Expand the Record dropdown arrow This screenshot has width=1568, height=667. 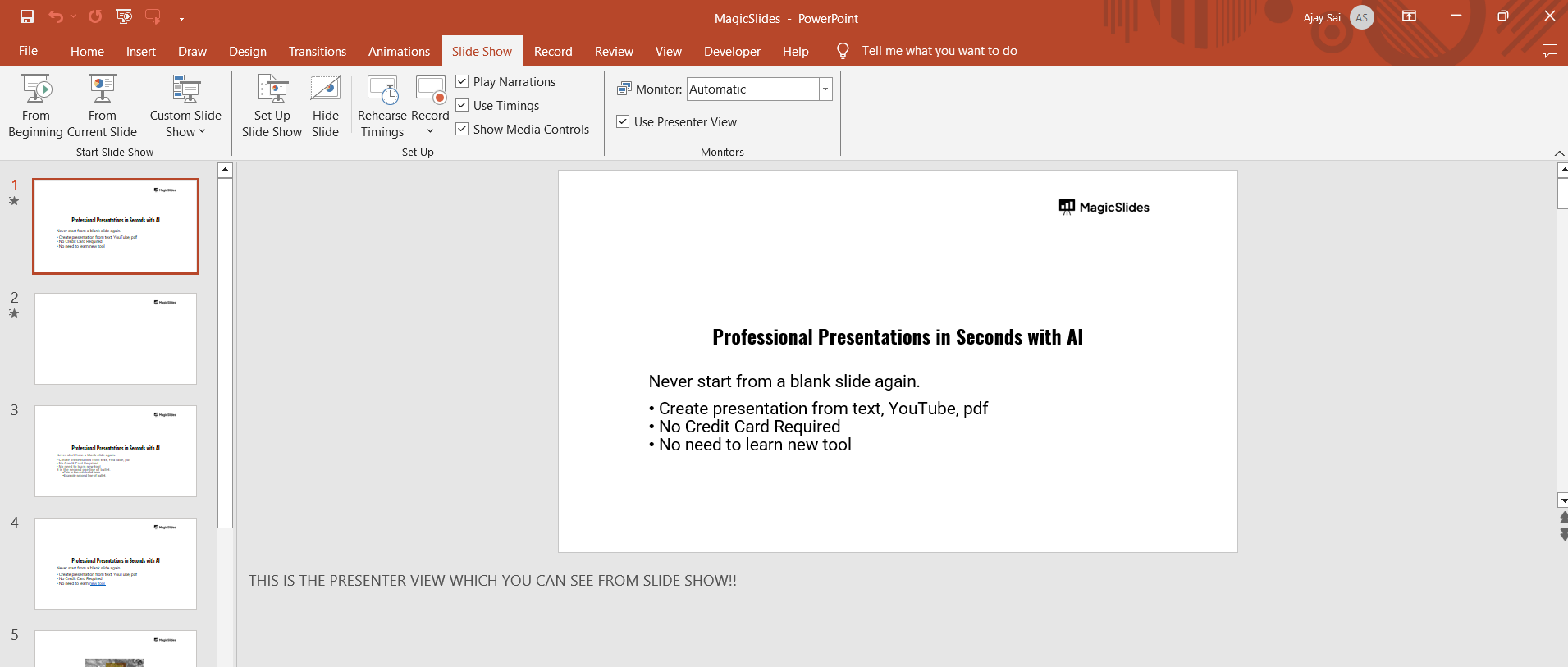coord(430,131)
